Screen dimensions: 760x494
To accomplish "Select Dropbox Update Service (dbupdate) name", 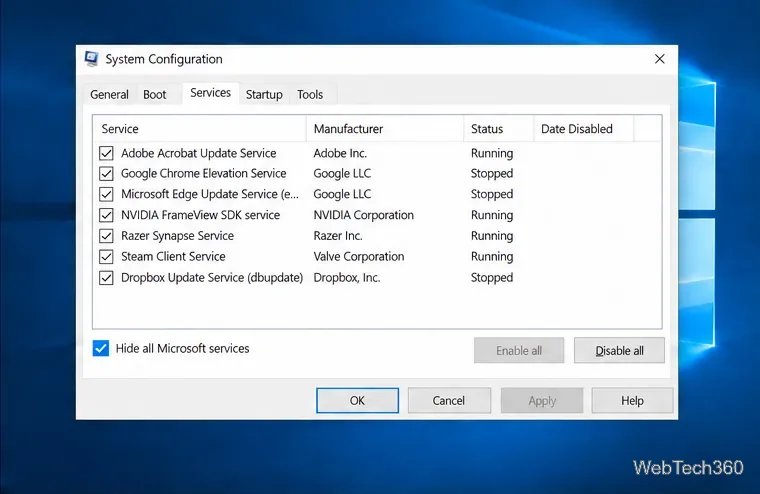I will pyautogui.click(x=212, y=278).
